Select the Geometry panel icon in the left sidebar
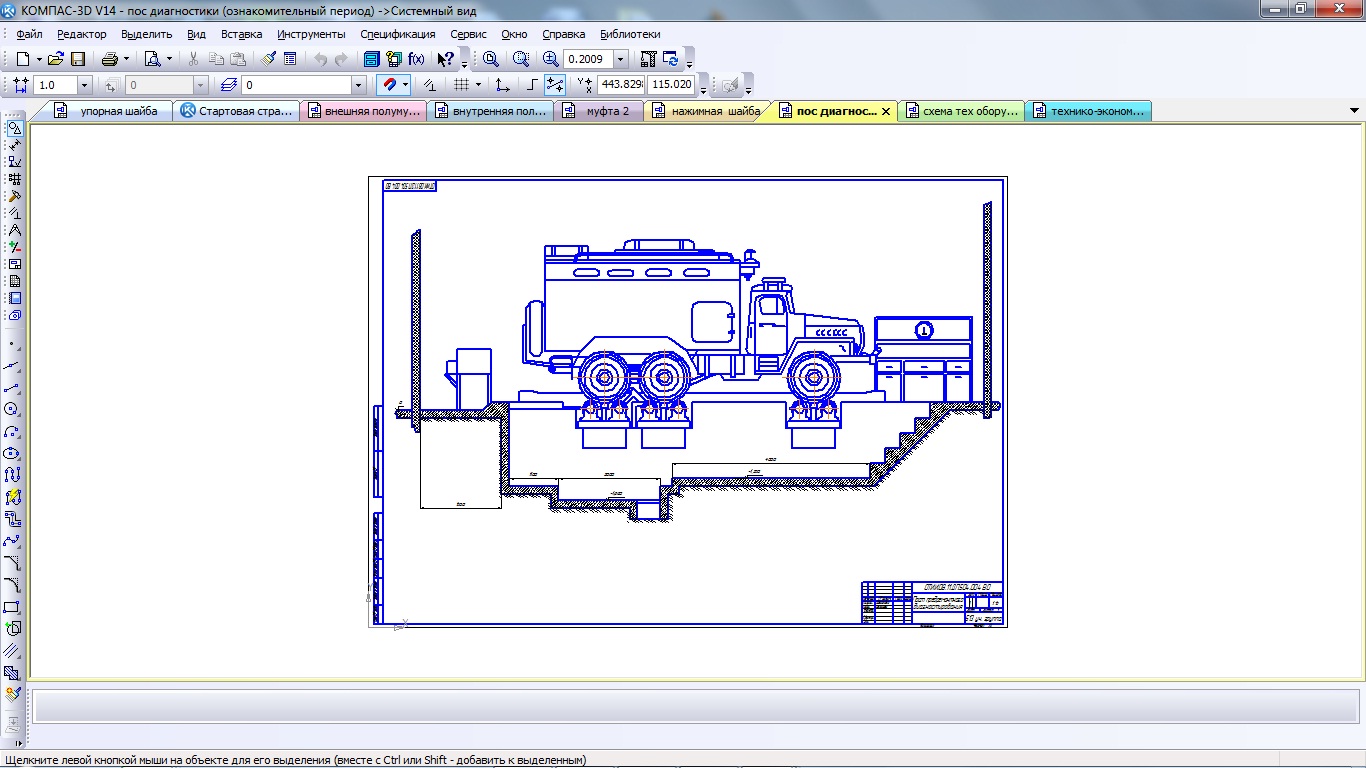The height and width of the screenshot is (768, 1366). (14, 128)
